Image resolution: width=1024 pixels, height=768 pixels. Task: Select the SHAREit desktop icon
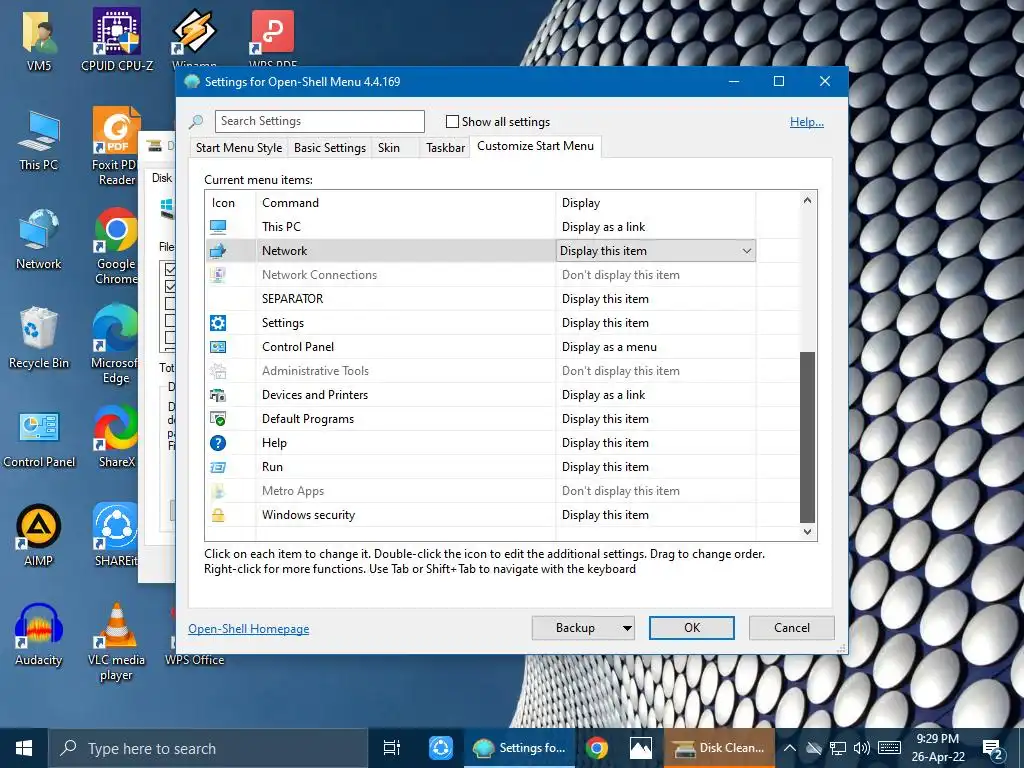116,534
